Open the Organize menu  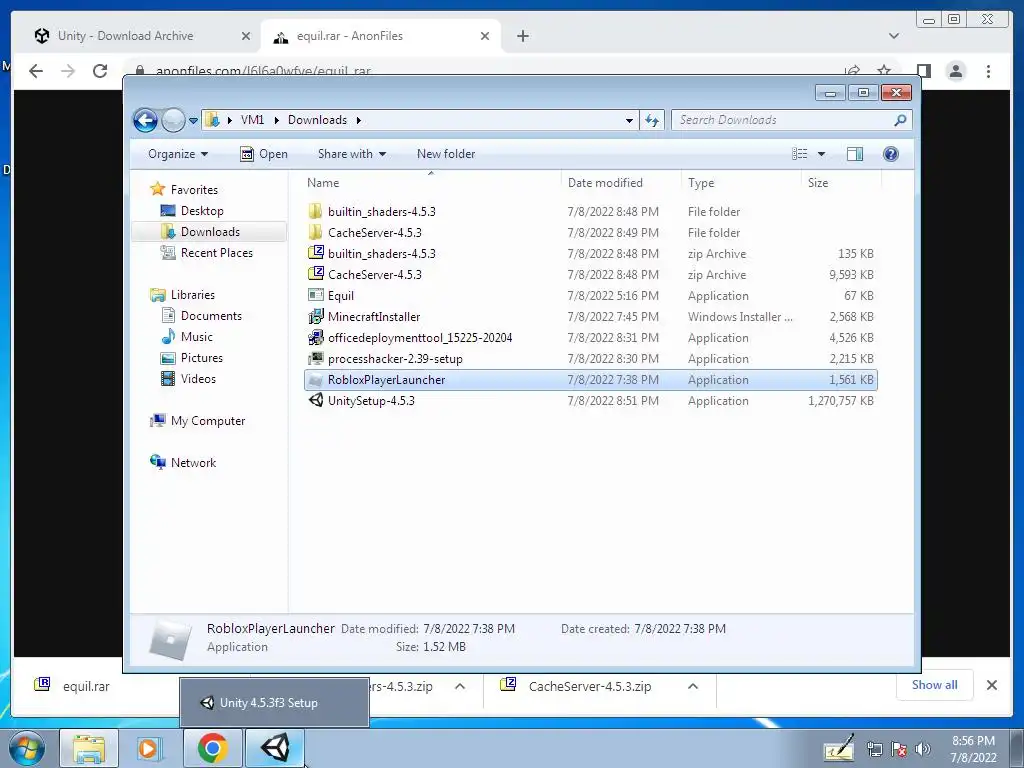pyautogui.click(x=178, y=154)
